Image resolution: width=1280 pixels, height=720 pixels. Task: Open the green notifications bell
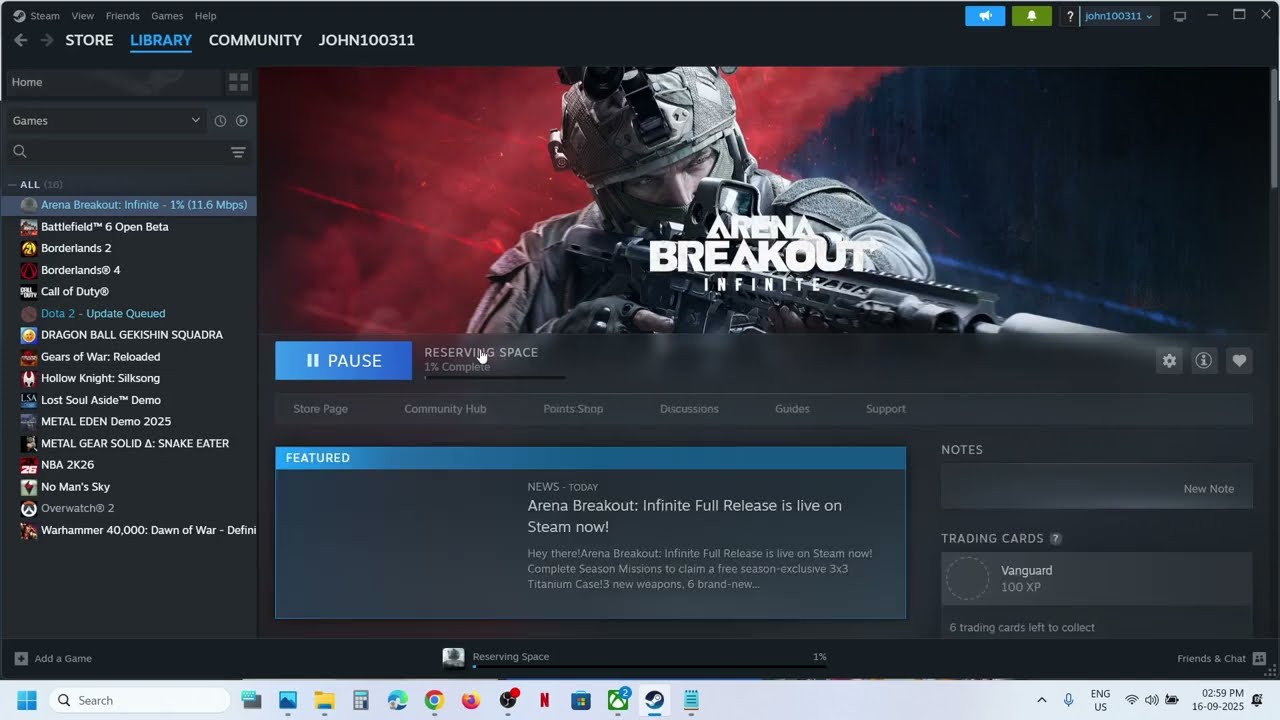click(1031, 16)
